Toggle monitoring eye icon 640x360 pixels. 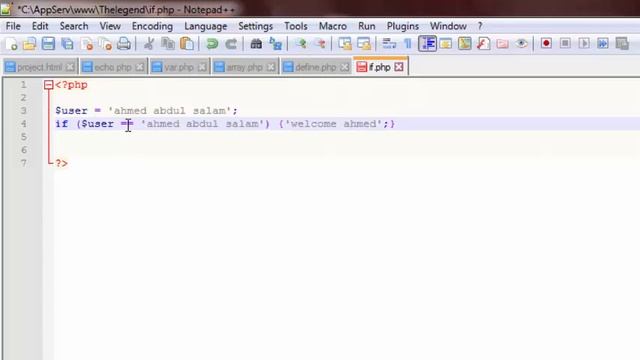pos(521,44)
